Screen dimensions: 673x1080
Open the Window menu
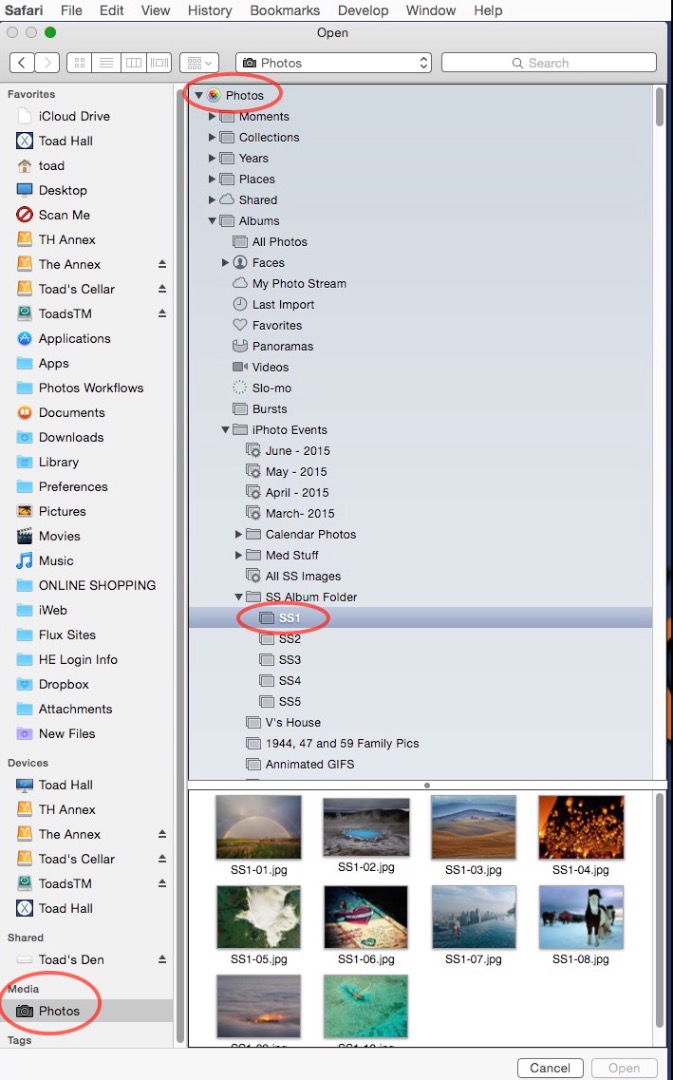point(431,10)
